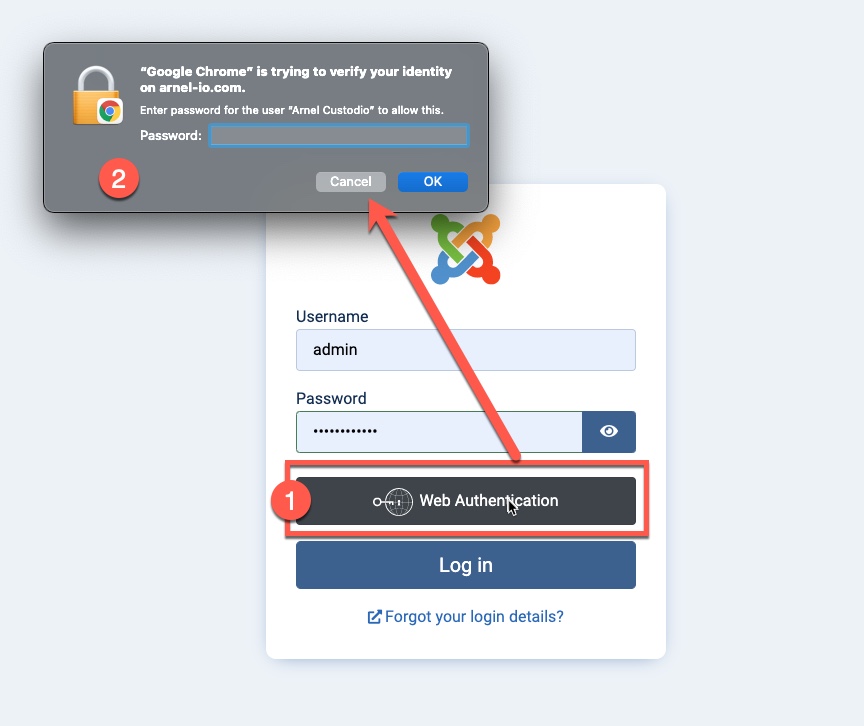Click the dialog heading about verifying identity
This screenshot has height=726, width=864.
[296, 79]
